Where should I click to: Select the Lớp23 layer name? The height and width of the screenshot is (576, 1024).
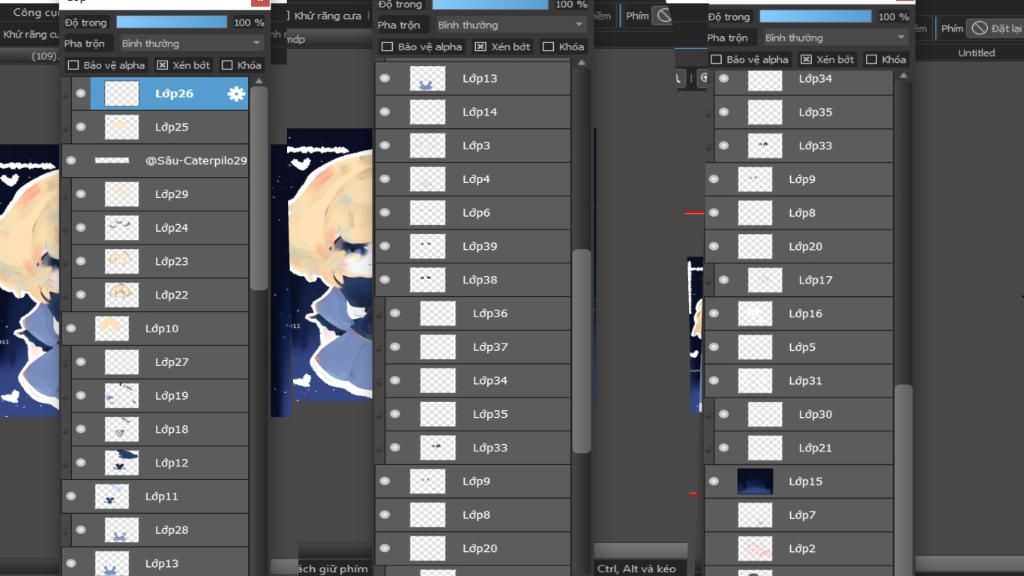(172, 261)
